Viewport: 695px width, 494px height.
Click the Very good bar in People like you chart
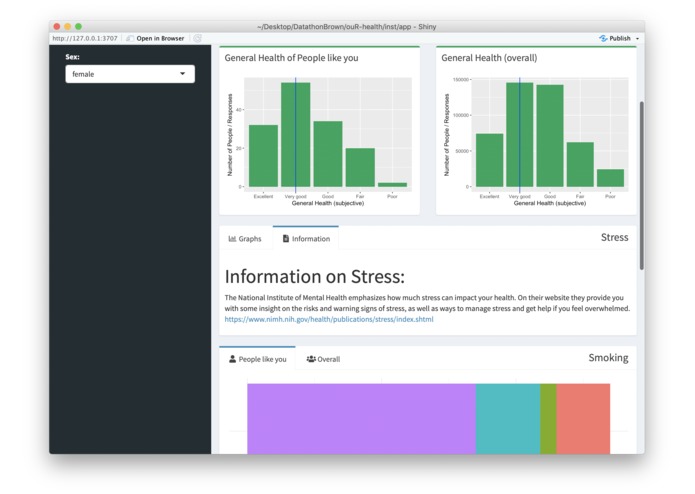296,135
